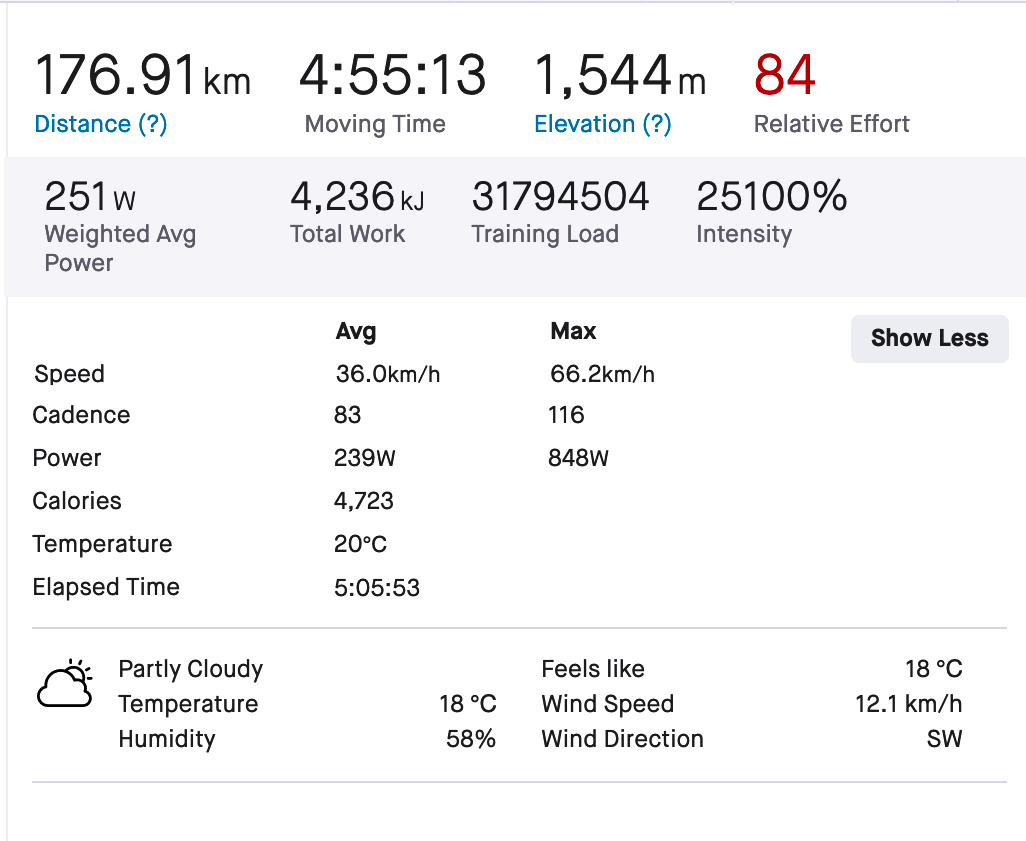Click the red Relative Effort score 84
The width and height of the screenshot is (1026, 841).
click(785, 76)
